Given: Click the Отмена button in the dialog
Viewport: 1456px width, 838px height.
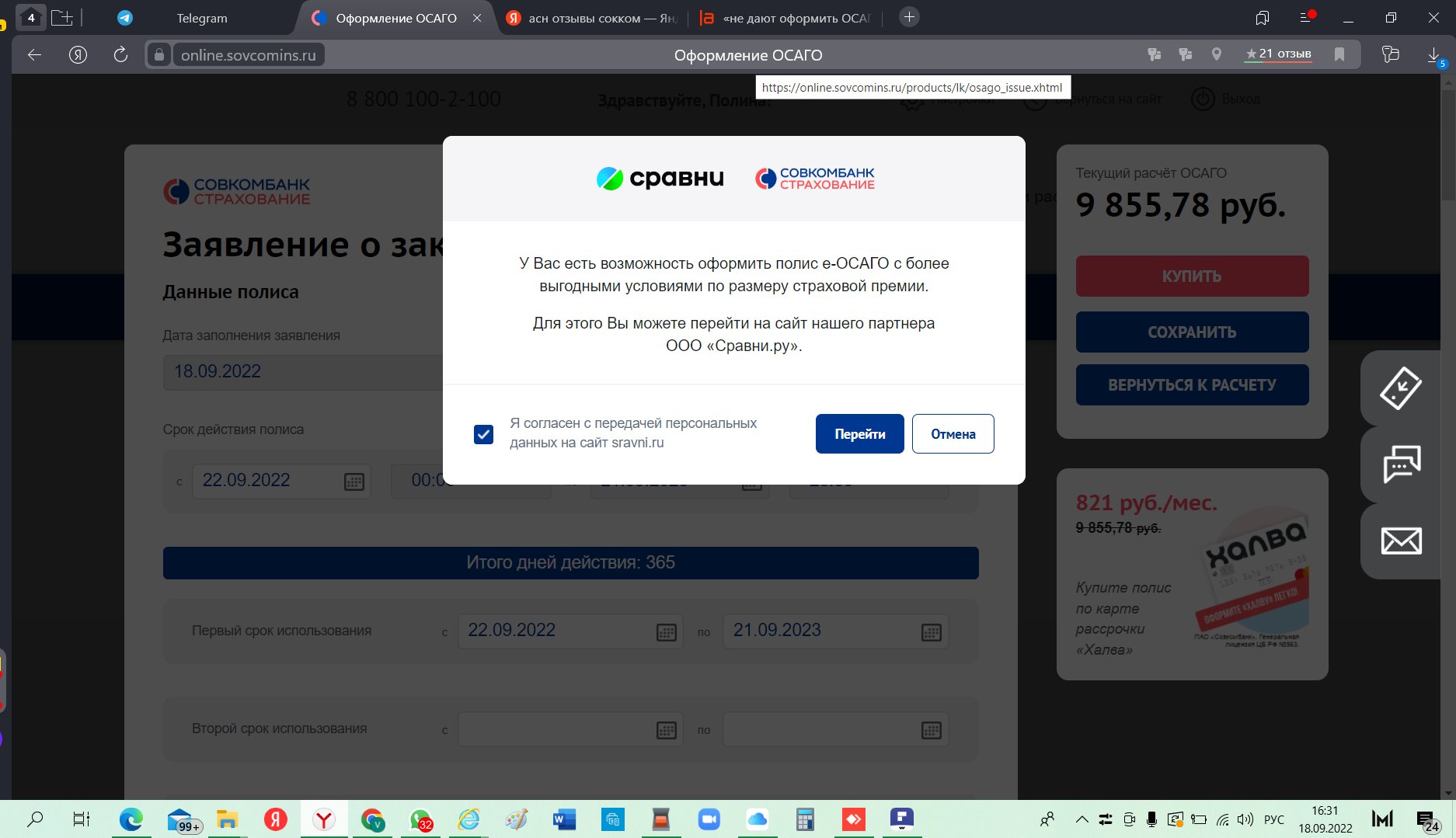Looking at the screenshot, I should [953, 433].
